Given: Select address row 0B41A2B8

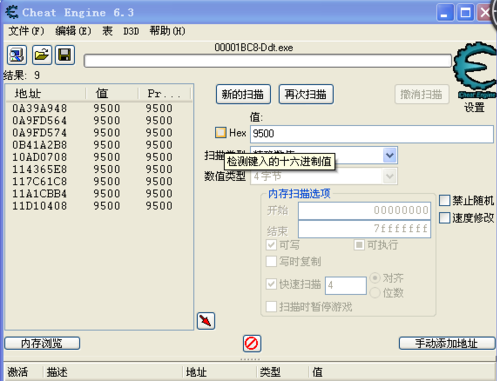Looking at the screenshot, I should coord(99,145).
